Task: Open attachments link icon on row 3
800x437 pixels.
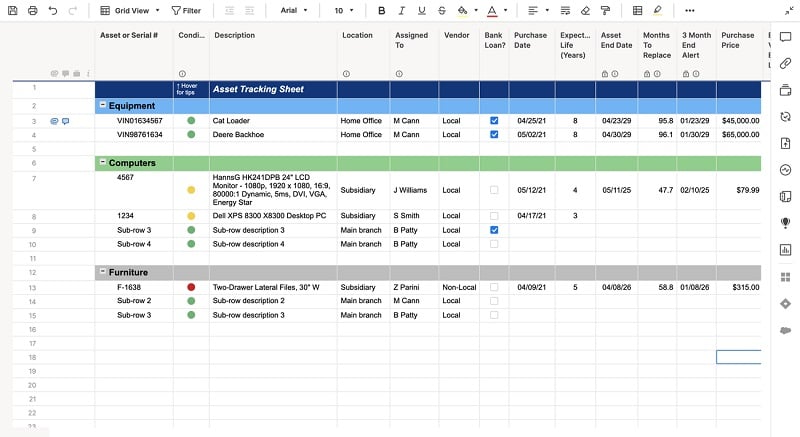Action: 54,121
